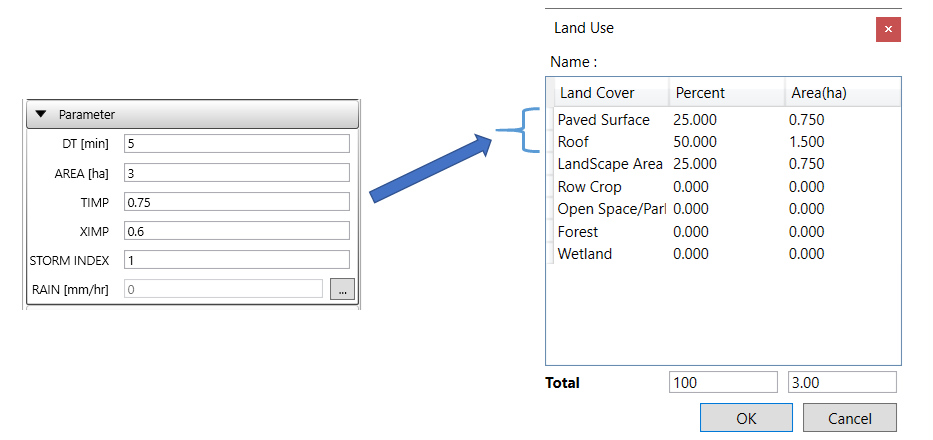The image size is (933, 440).
Task: Edit the Row Crop percent cell
Action: [693, 187]
